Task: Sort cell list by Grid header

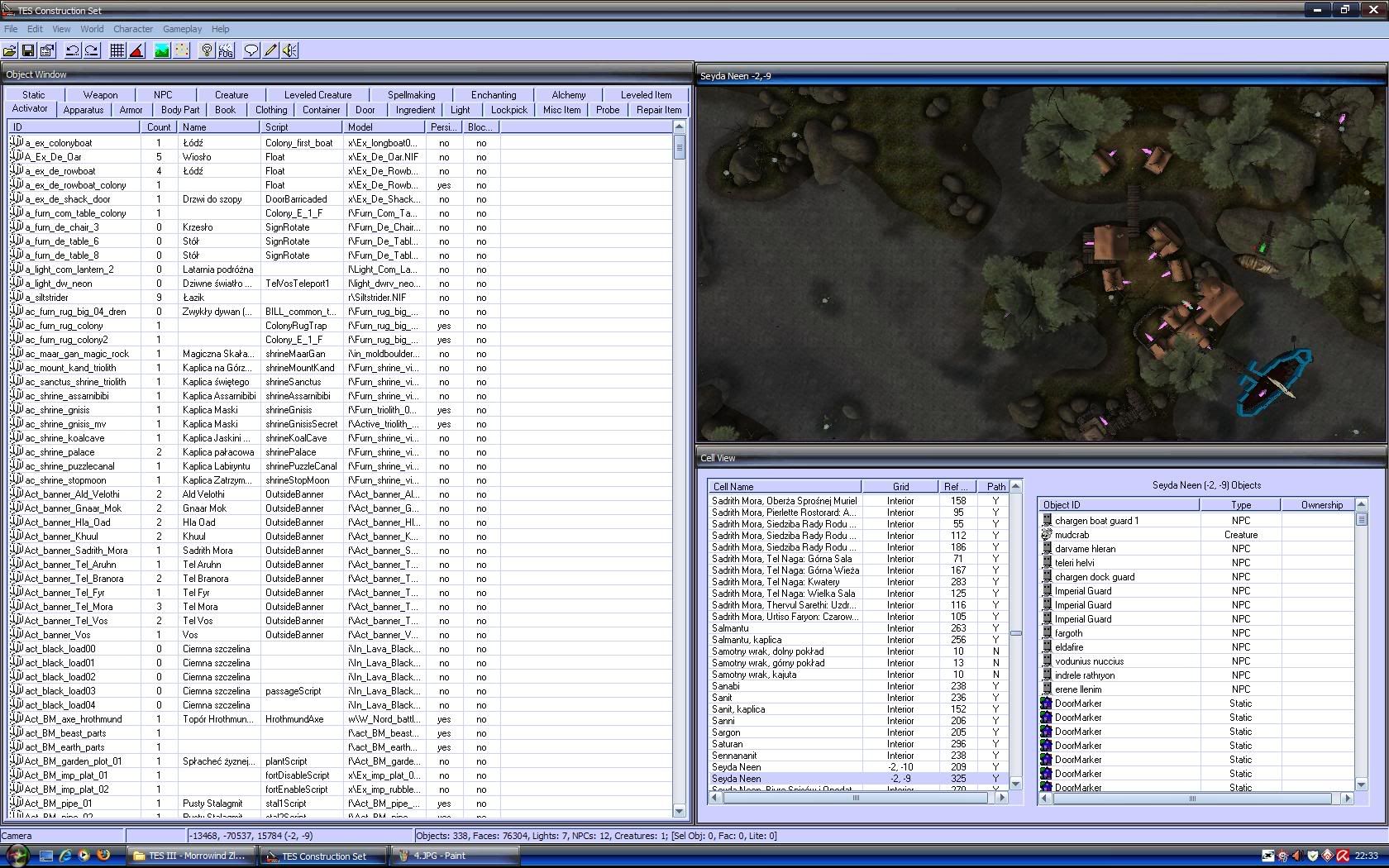Action: pyautogui.click(x=900, y=487)
